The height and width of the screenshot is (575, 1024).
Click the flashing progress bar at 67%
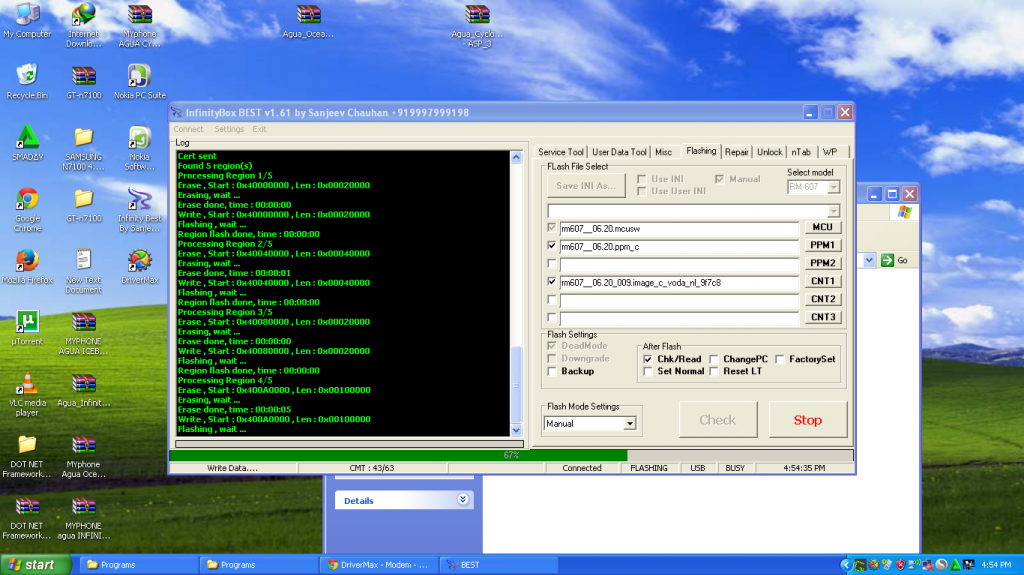click(x=511, y=455)
